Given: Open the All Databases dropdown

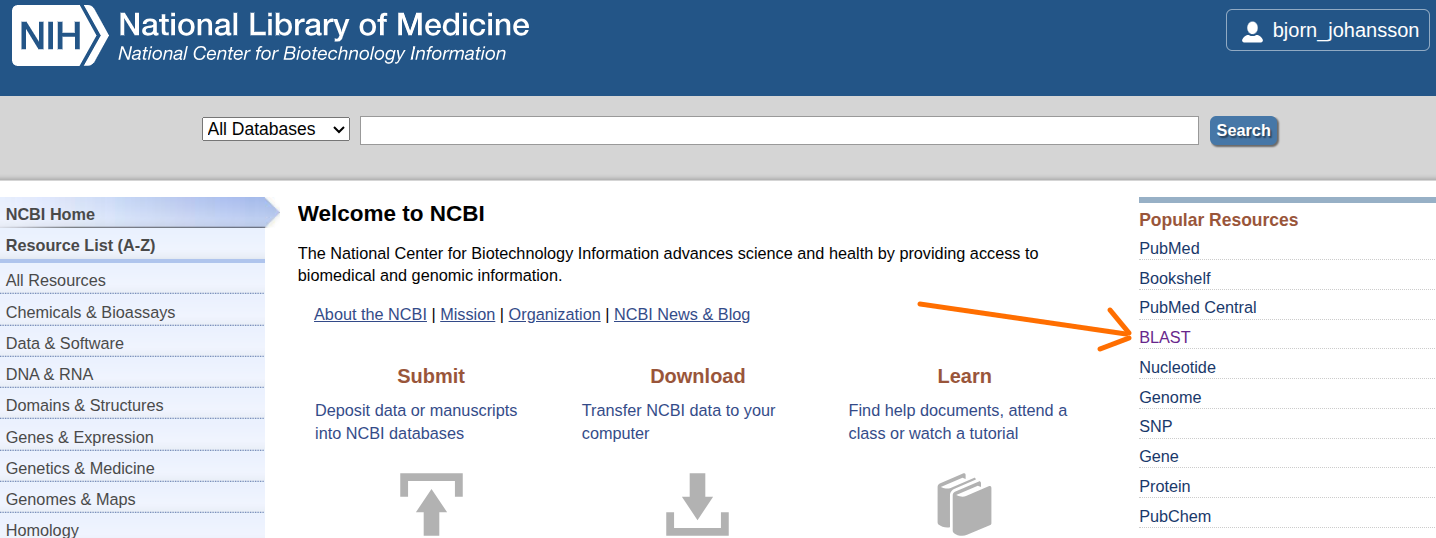Looking at the screenshot, I should (275, 129).
